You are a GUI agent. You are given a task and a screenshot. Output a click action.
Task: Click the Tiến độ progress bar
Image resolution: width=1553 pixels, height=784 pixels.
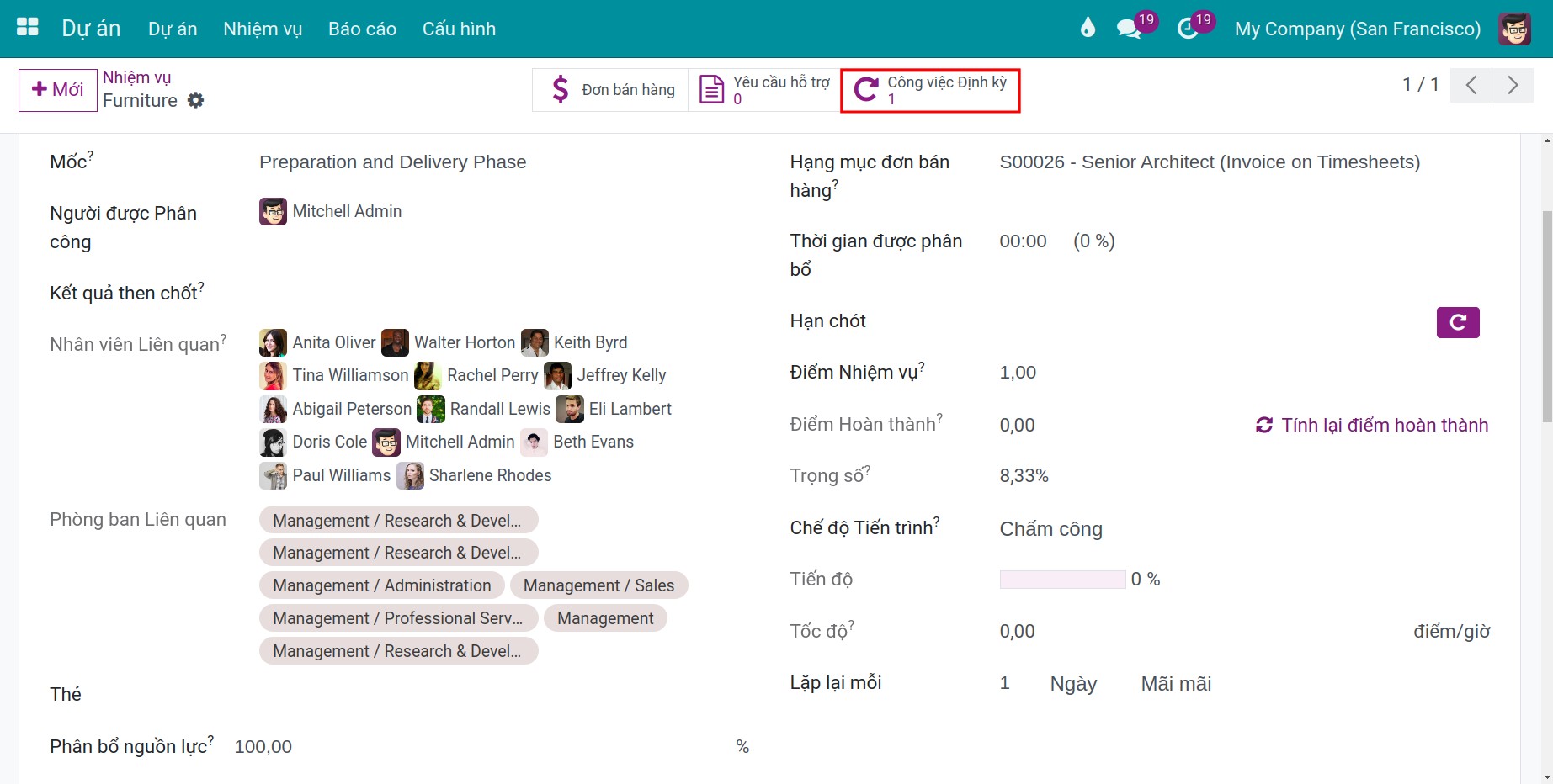point(1062,579)
